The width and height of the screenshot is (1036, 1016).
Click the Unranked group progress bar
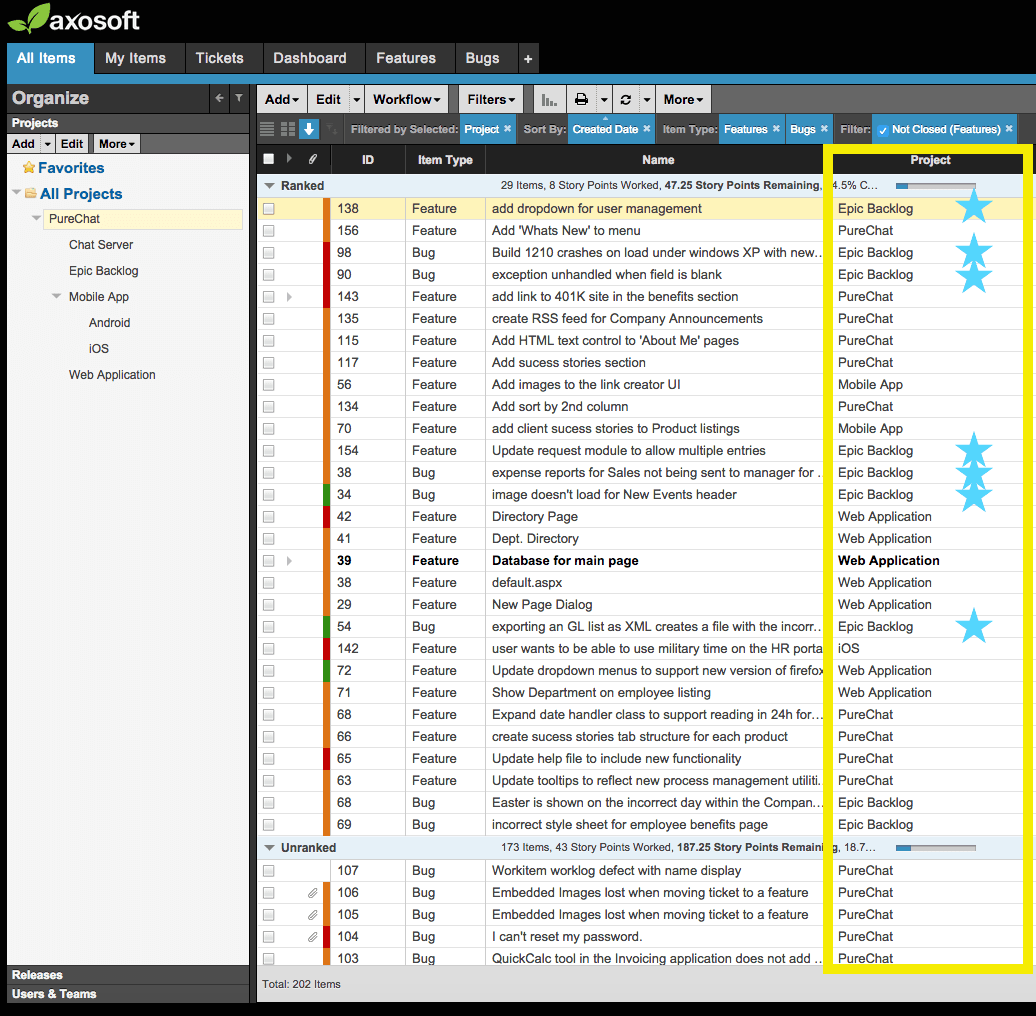tap(936, 848)
